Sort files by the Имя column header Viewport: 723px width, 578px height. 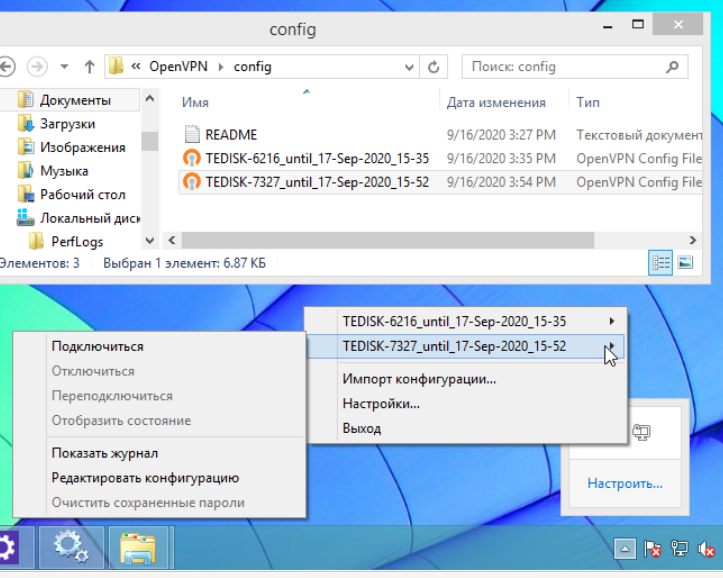coord(195,102)
